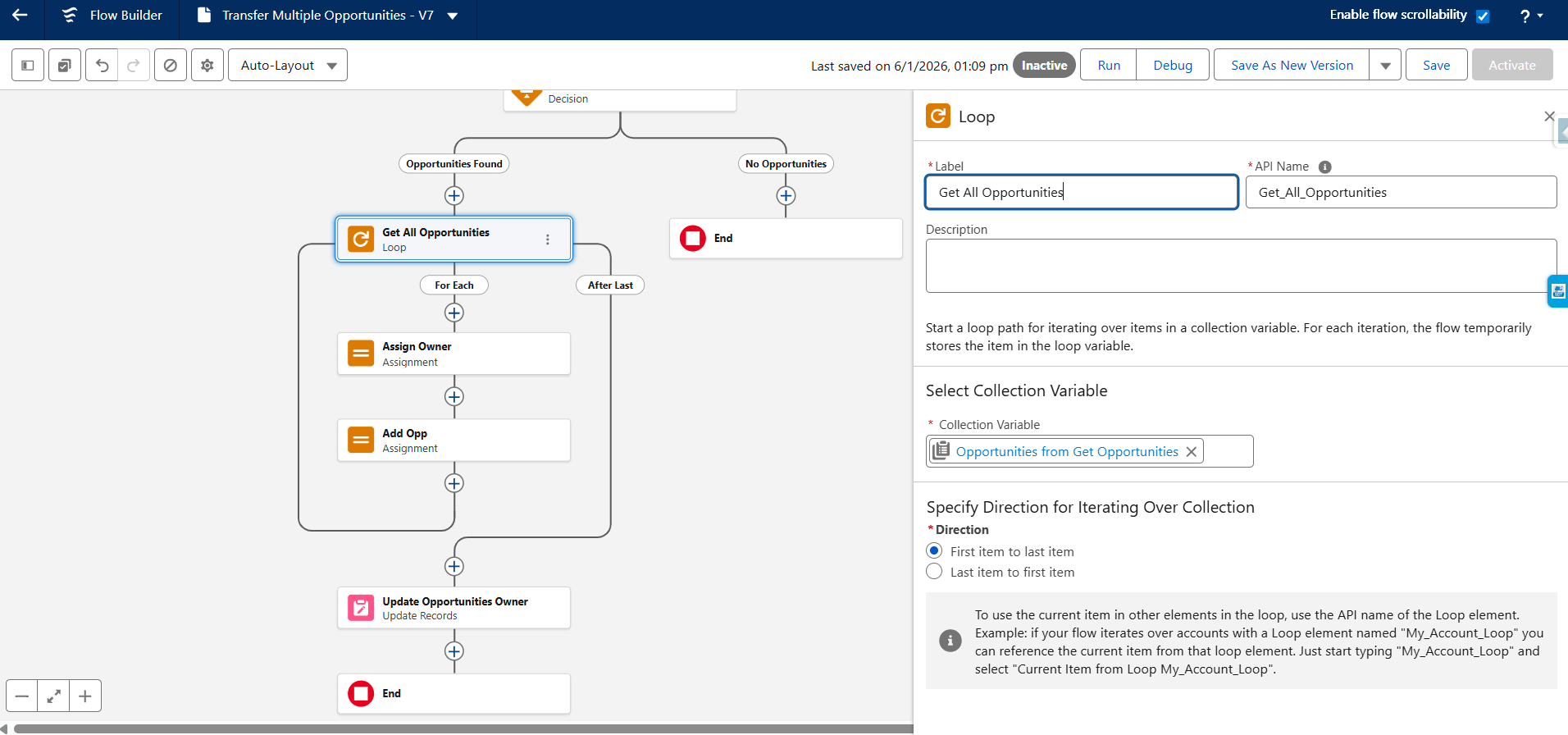Click the API Name info icon
The width and height of the screenshot is (1568, 735).
[x=1324, y=167]
